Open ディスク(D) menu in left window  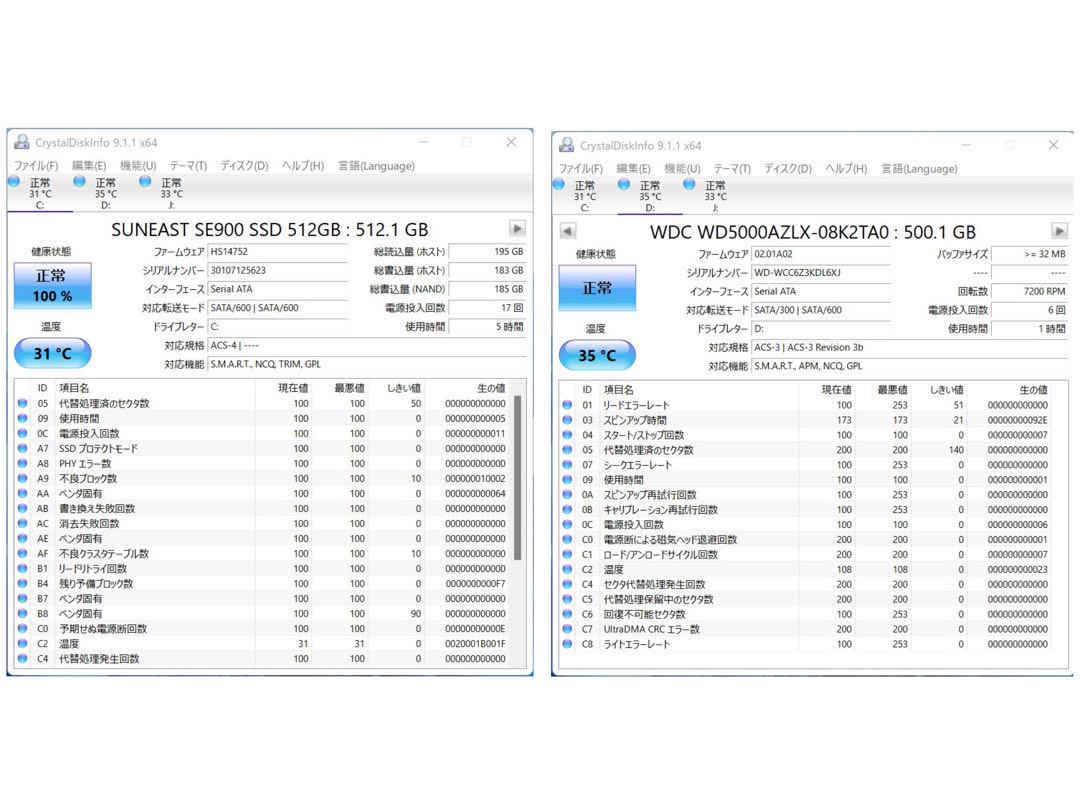click(244, 166)
